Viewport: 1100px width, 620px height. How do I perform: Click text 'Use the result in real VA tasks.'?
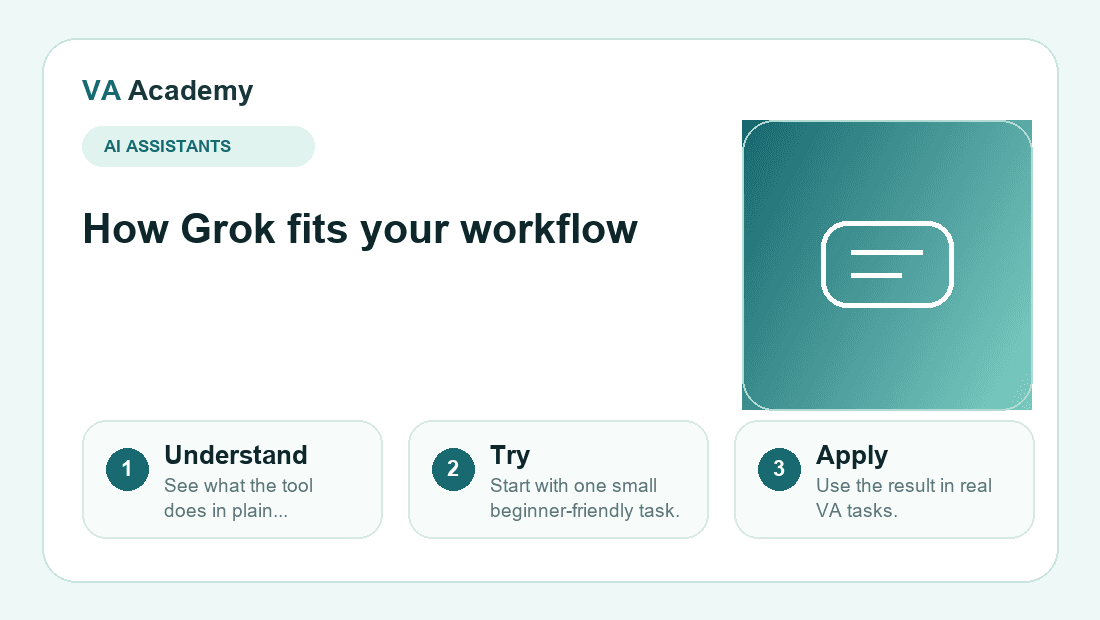[x=904, y=498]
